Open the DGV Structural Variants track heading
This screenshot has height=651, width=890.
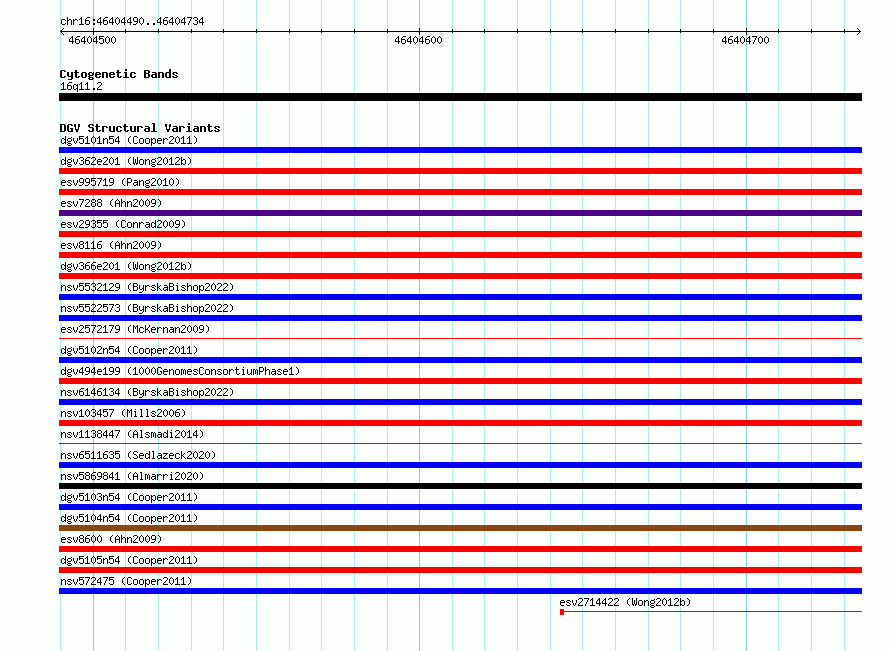tap(140, 128)
